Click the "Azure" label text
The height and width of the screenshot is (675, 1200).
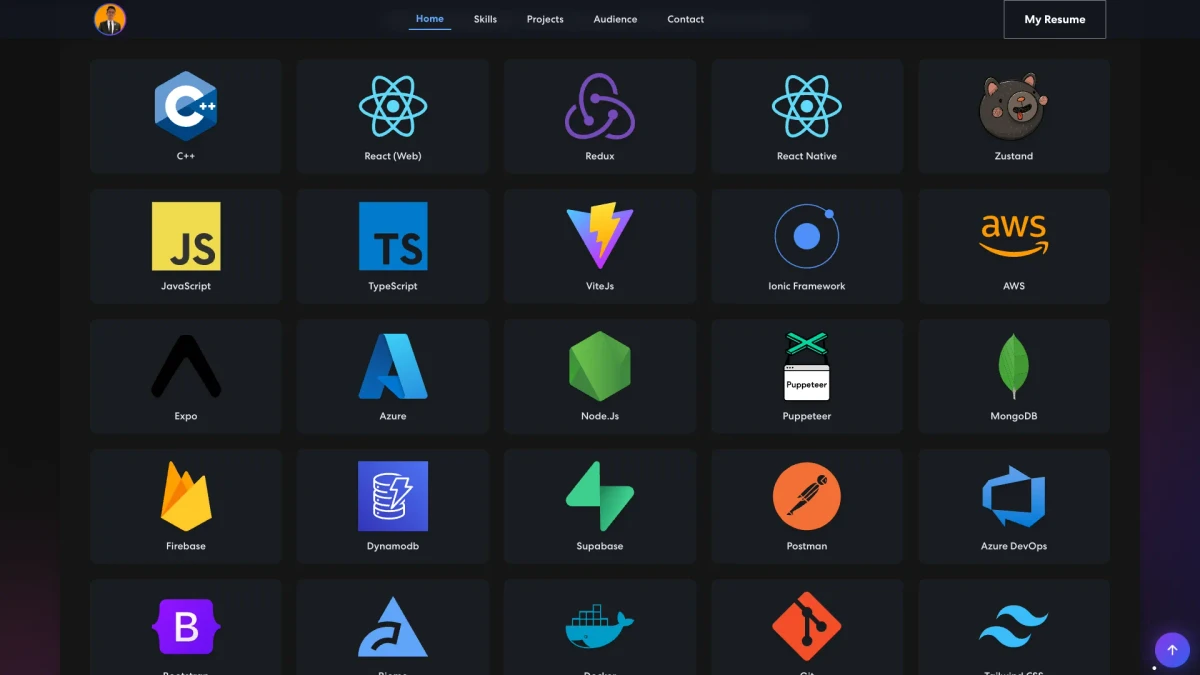393,416
